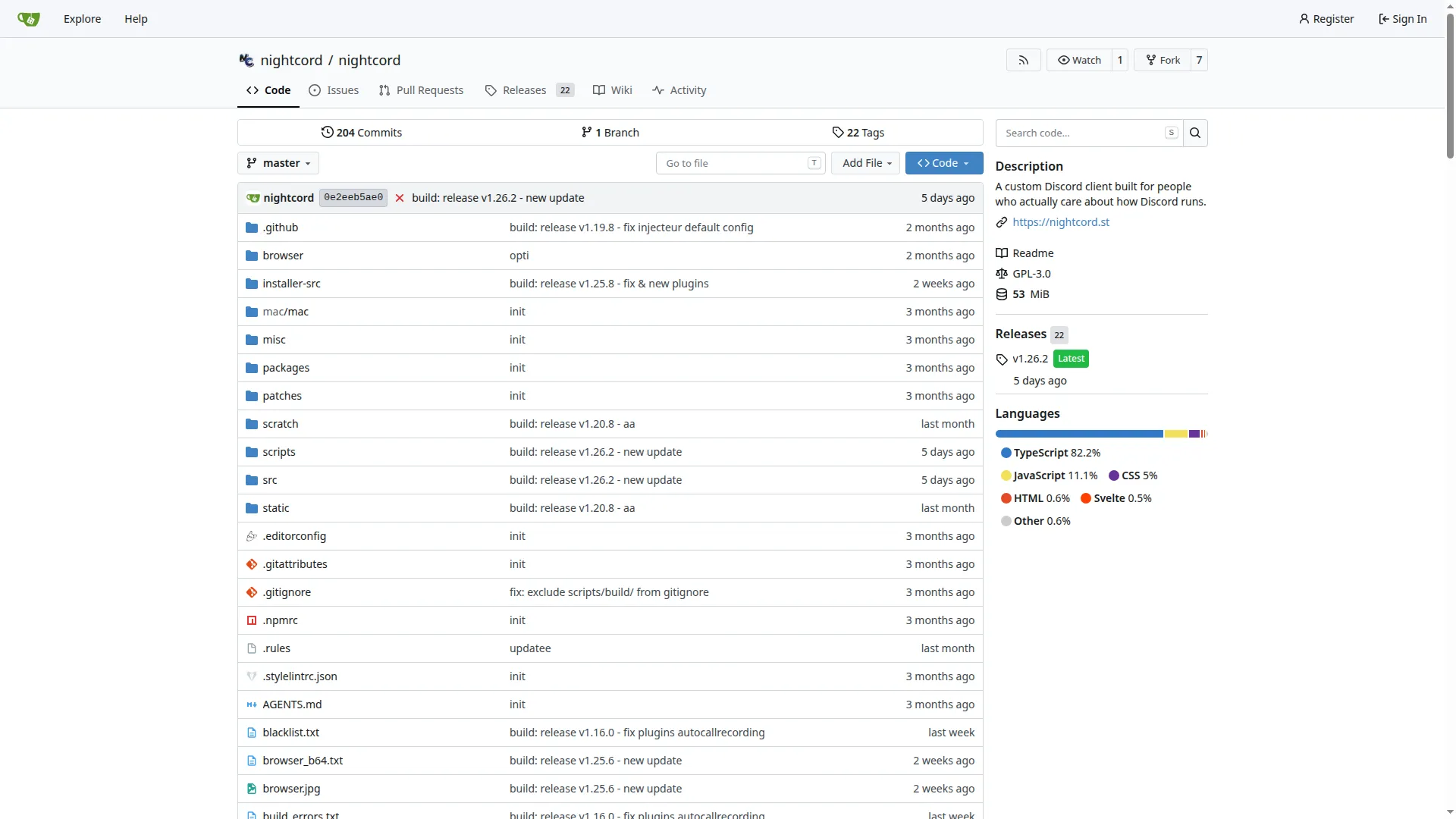The height and width of the screenshot is (819, 1456).
Task: Click the Sign In link
Action: [x=1402, y=19]
